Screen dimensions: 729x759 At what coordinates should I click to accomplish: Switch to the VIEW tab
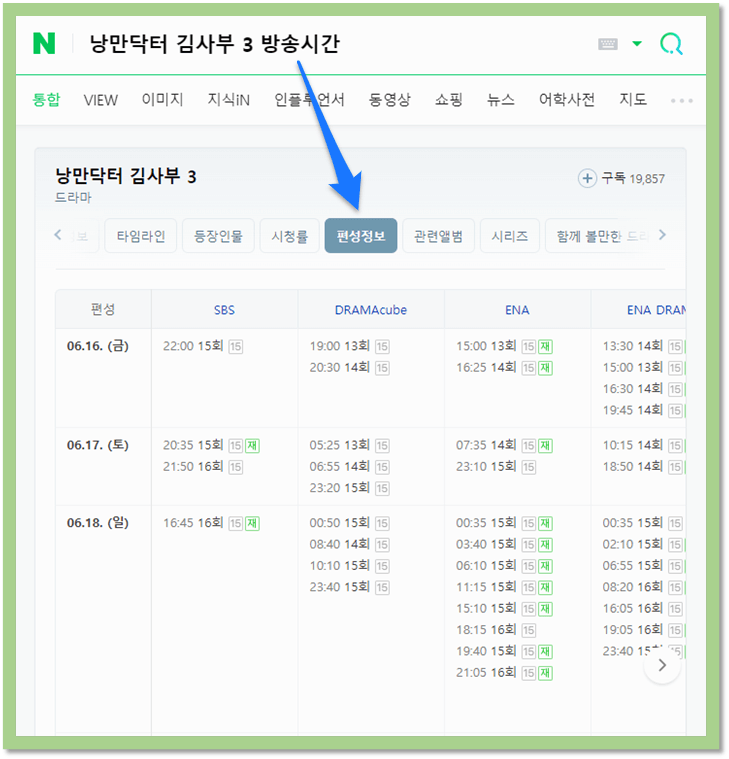101,100
